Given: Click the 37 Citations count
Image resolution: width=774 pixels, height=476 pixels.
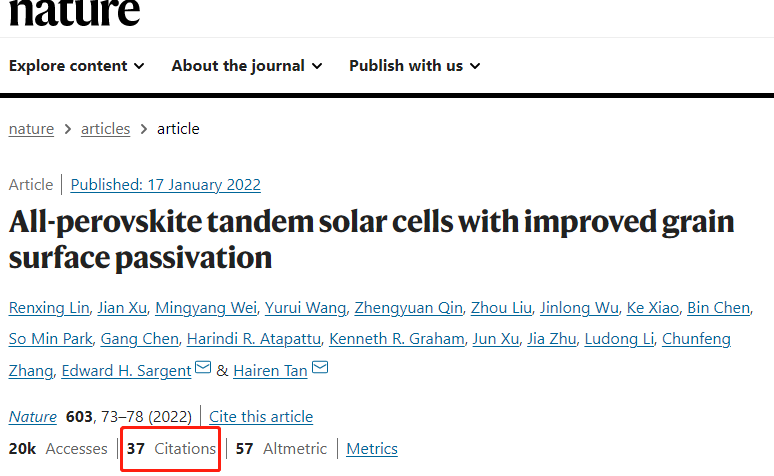Looking at the screenshot, I should (x=171, y=449).
